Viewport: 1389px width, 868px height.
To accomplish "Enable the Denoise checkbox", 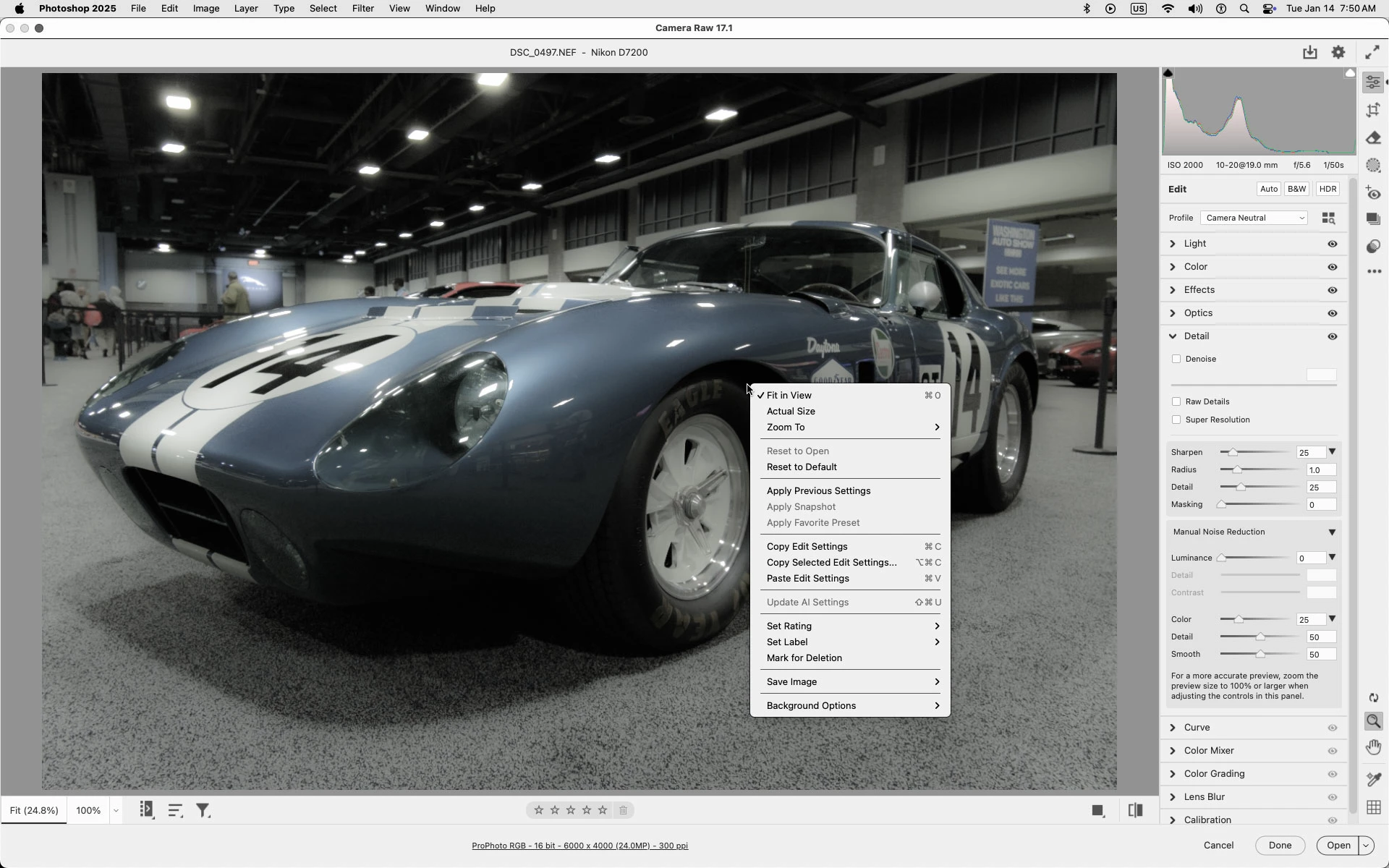I will tap(1176, 359).
